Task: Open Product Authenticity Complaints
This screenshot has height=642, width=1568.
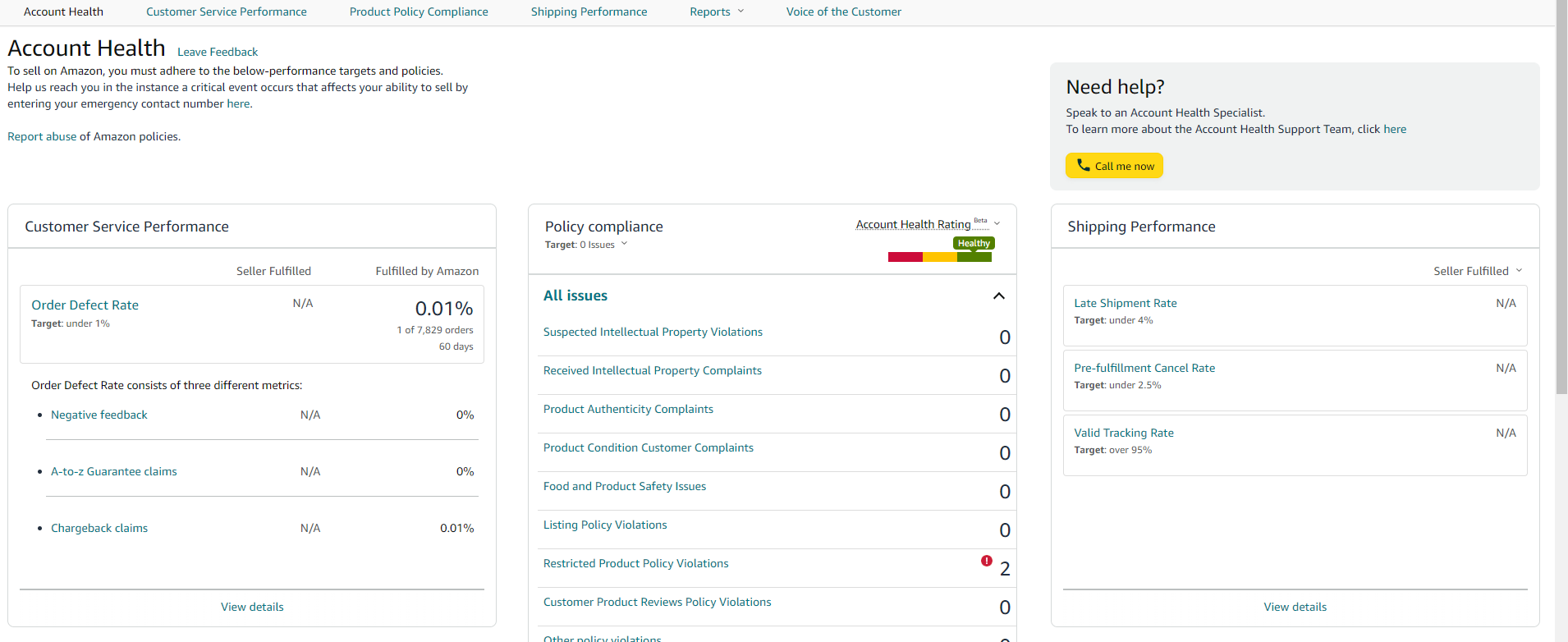Action: 628,409
